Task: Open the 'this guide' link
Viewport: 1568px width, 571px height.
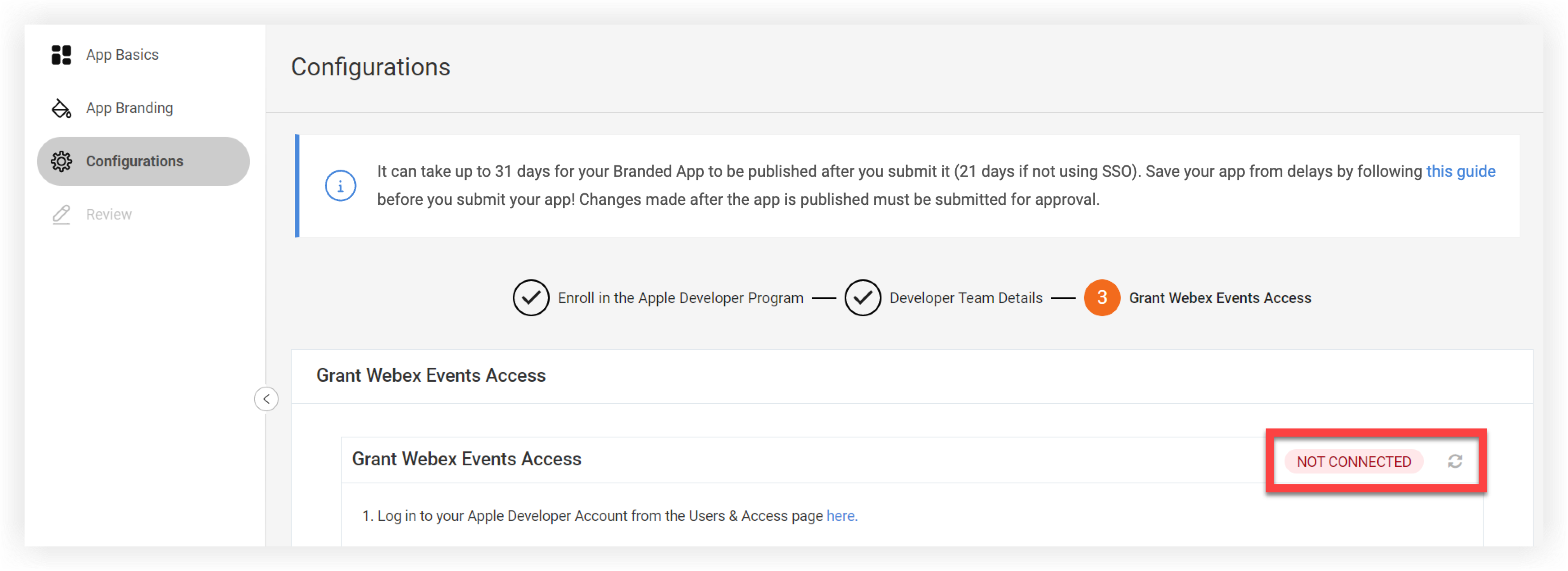Action: [1460, 172]
